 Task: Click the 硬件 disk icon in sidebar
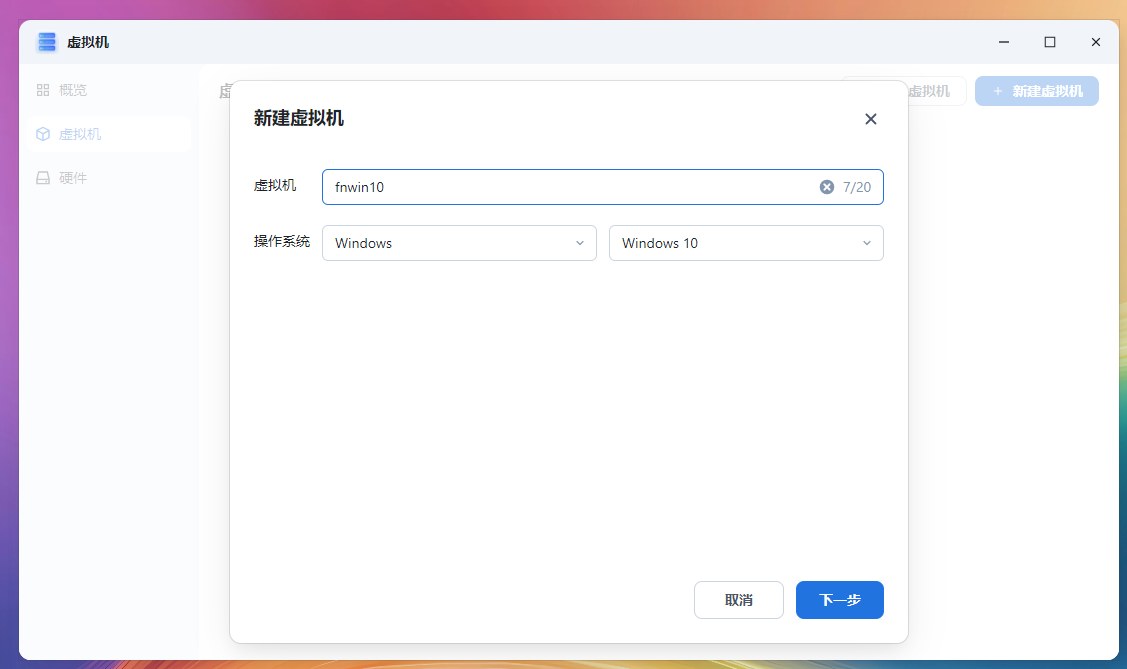[43, 177]
